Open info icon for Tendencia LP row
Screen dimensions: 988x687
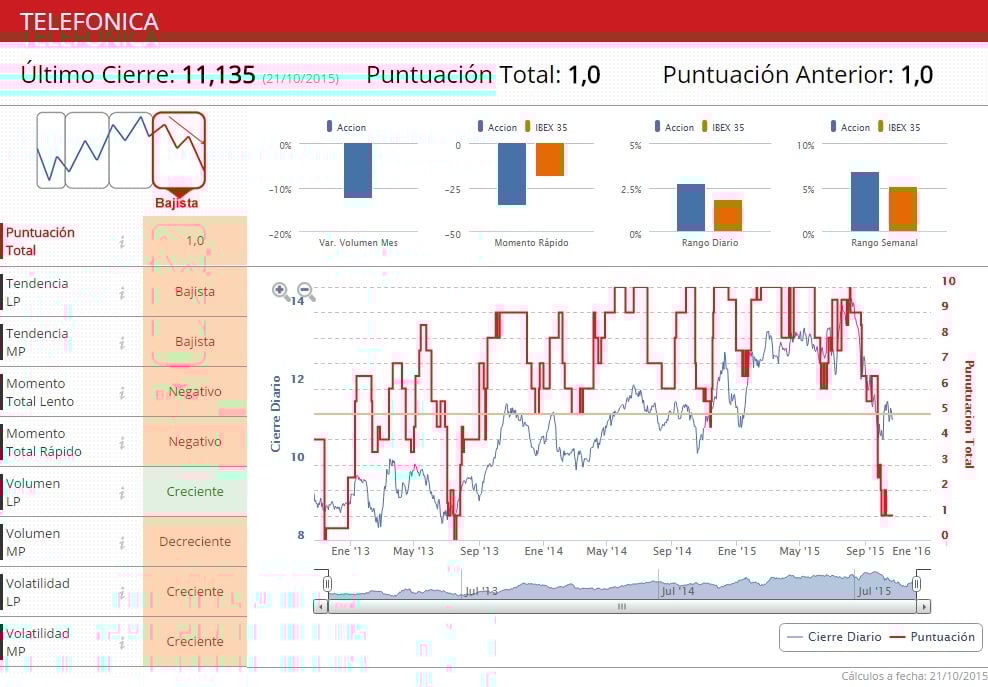[x=122, y=292]
